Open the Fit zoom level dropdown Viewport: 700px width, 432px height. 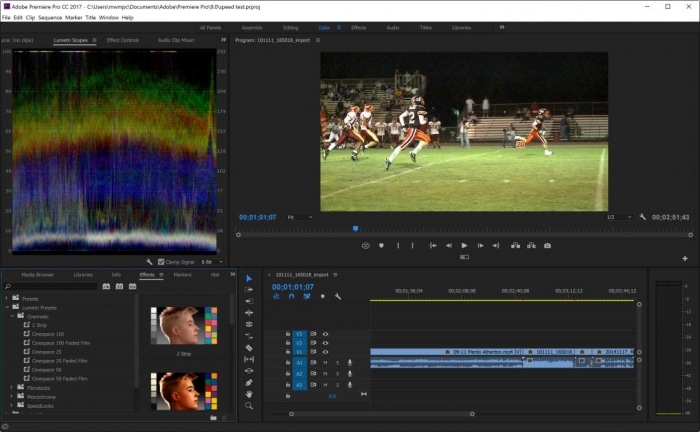point(299,217)
